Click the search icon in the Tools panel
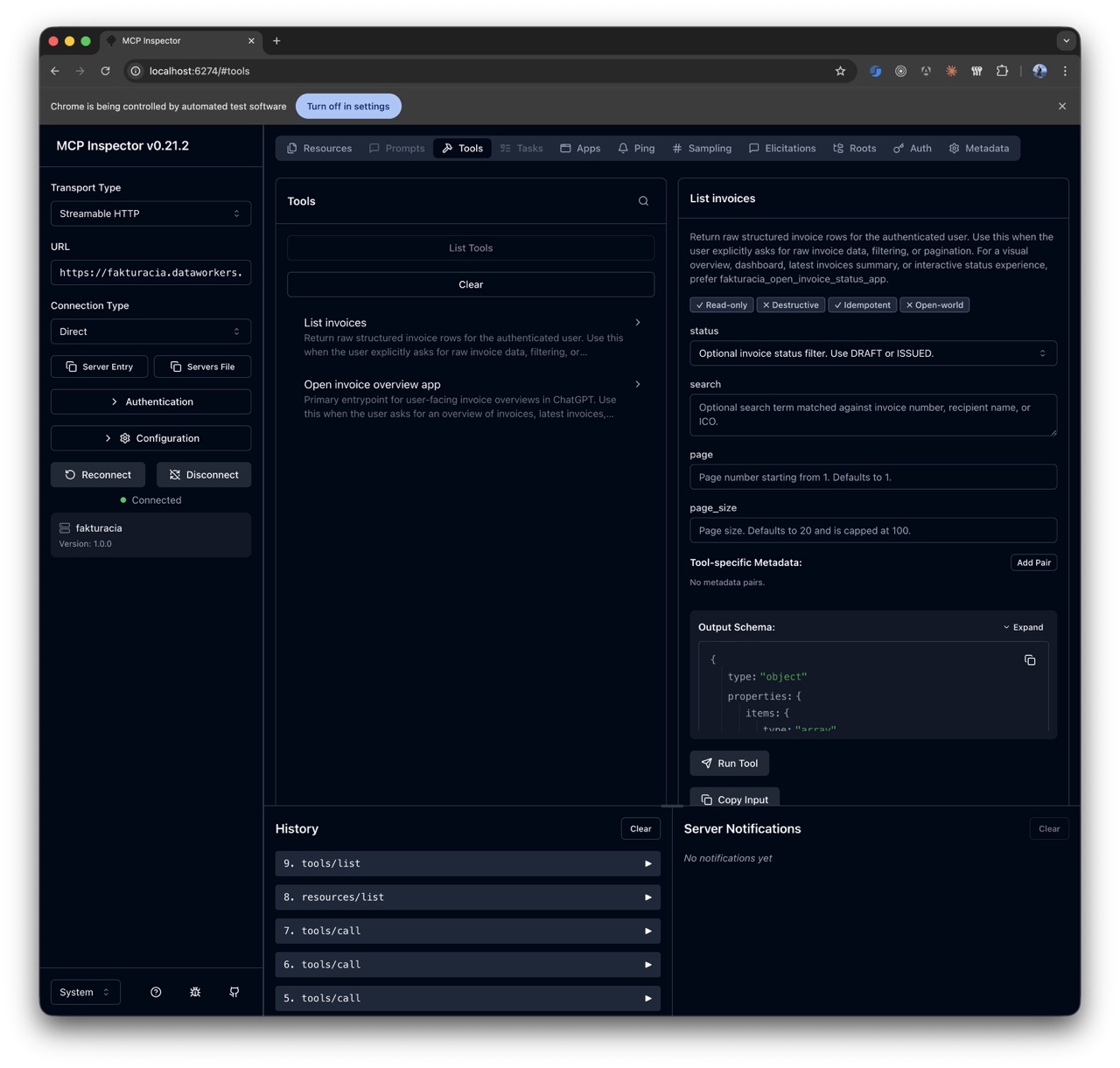Screen dimensions: 1120x1068 click(x=643, y=200)
